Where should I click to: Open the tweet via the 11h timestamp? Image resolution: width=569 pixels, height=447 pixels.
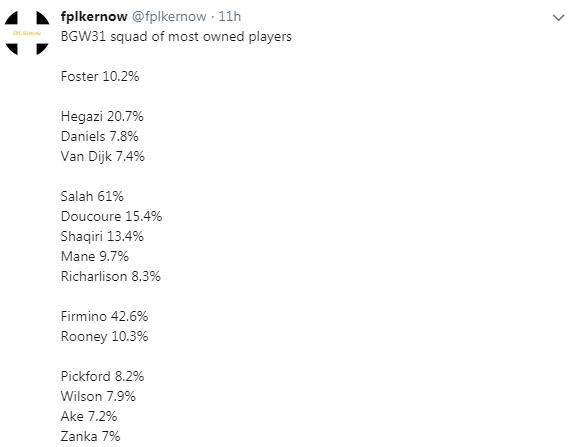click(229, 16)
